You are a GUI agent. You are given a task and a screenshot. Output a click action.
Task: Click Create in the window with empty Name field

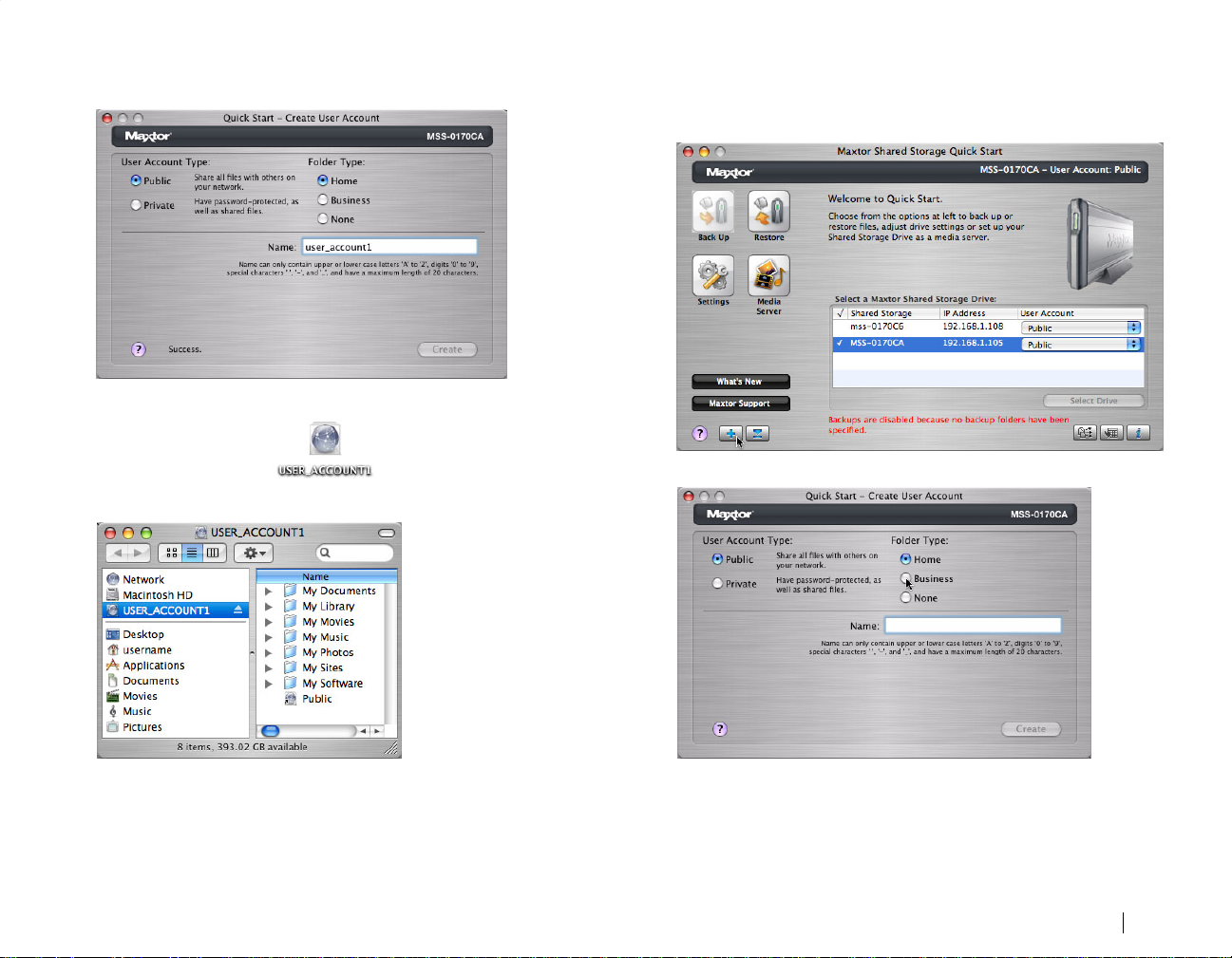click(x=1032, y=729)
